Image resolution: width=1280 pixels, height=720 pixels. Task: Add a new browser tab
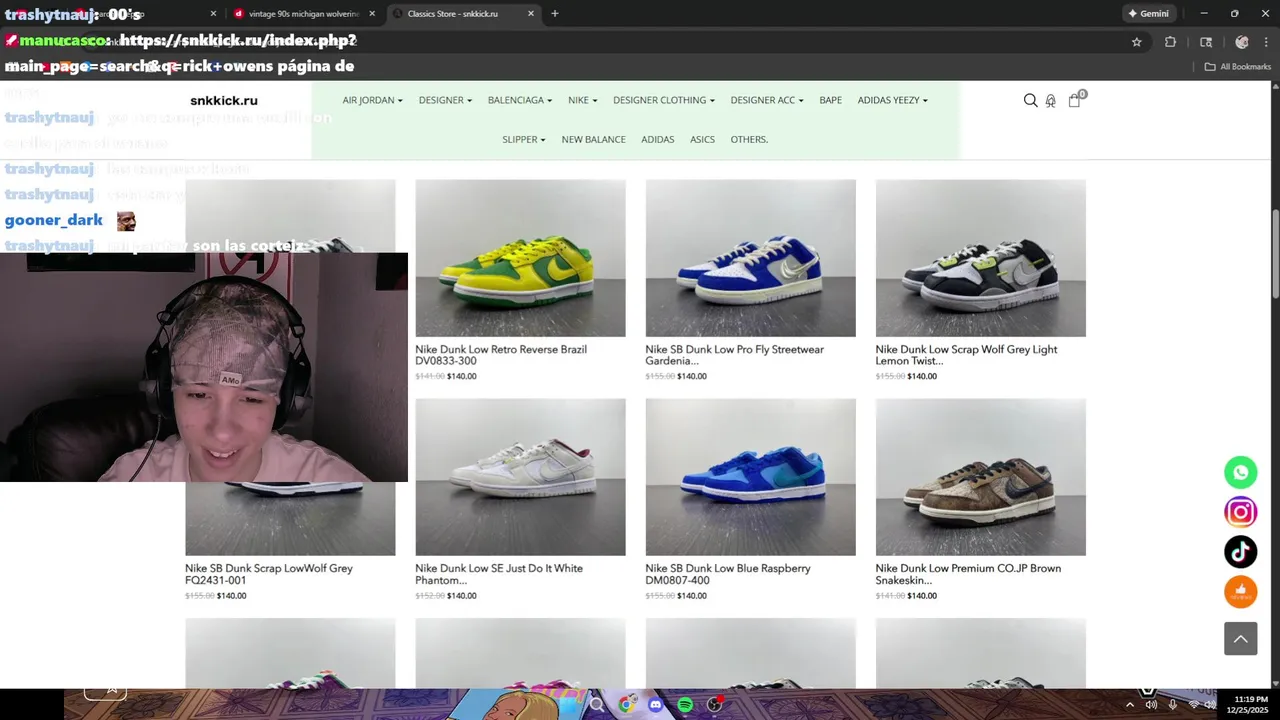pos(555,14)
